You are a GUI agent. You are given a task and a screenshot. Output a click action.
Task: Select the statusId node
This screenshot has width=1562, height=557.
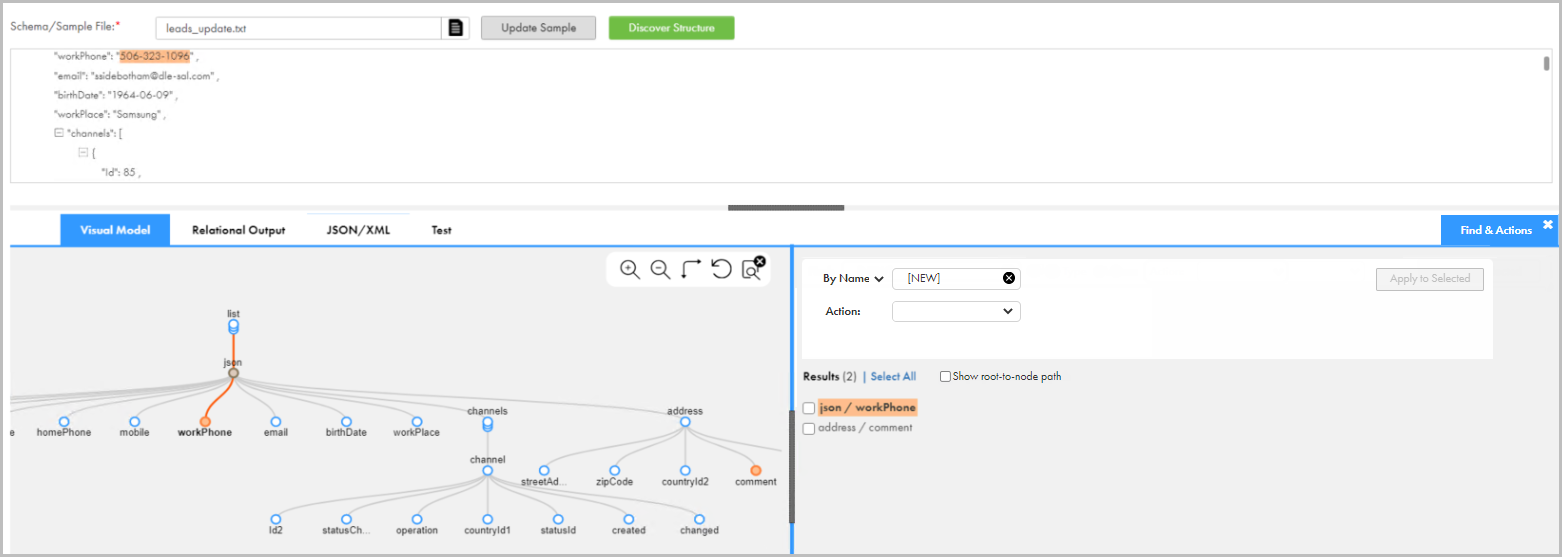coord(558,519)
